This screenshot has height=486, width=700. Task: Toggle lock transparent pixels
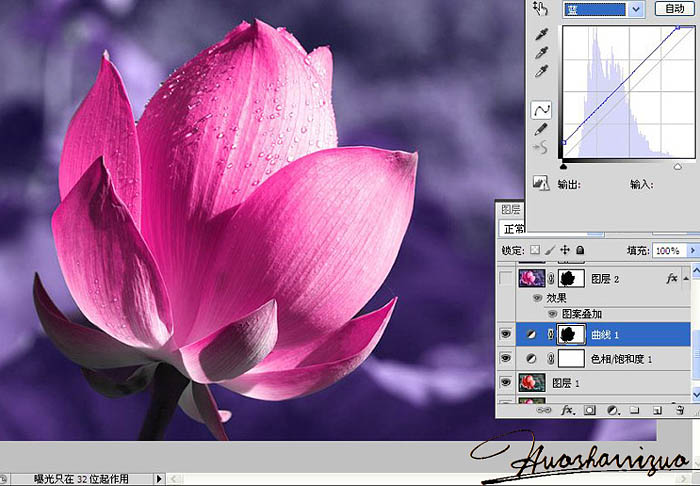(x=535, y=250)
